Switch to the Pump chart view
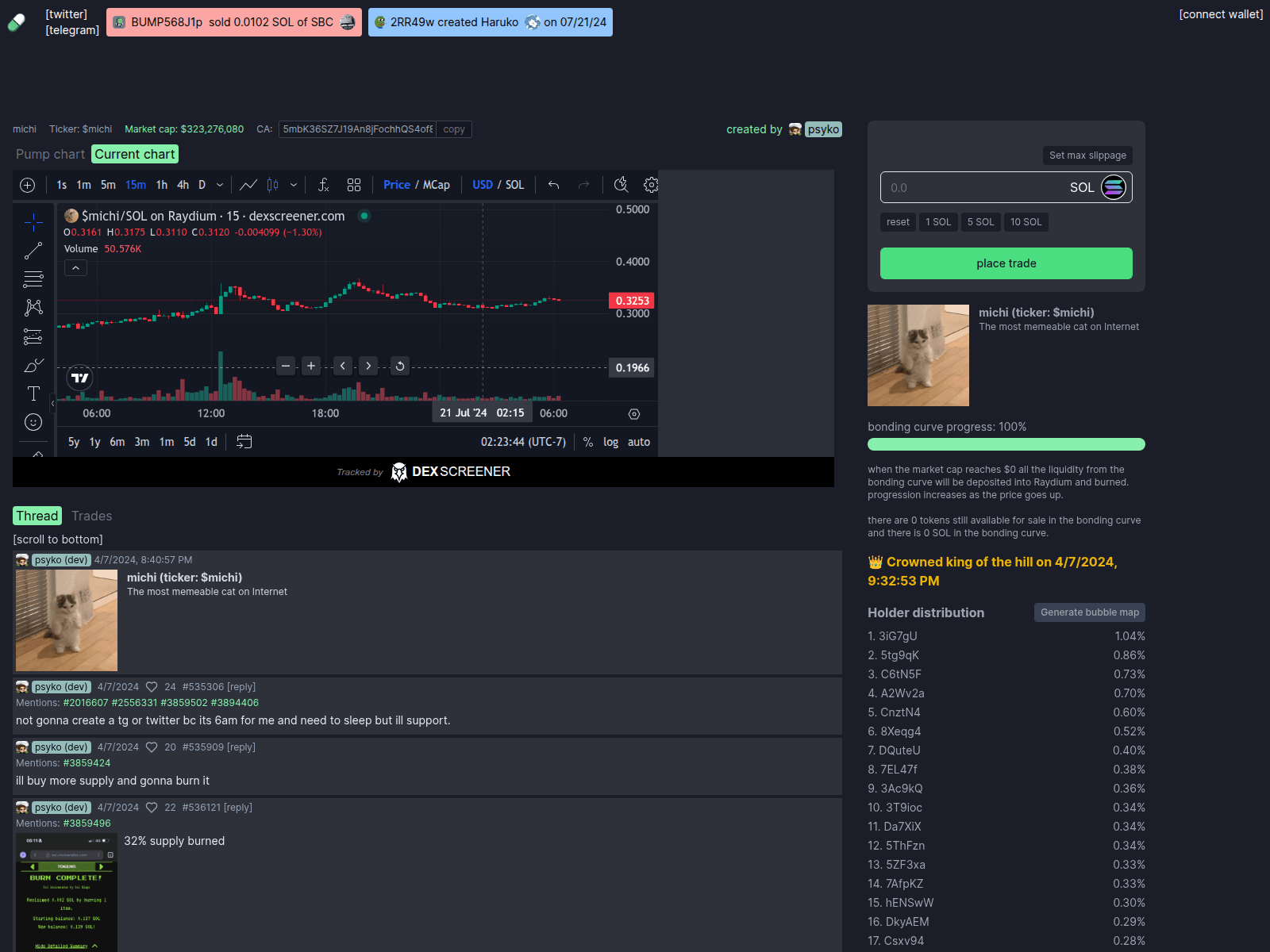The width and height of the screenshot is (1270, 952). click(49, 154)
